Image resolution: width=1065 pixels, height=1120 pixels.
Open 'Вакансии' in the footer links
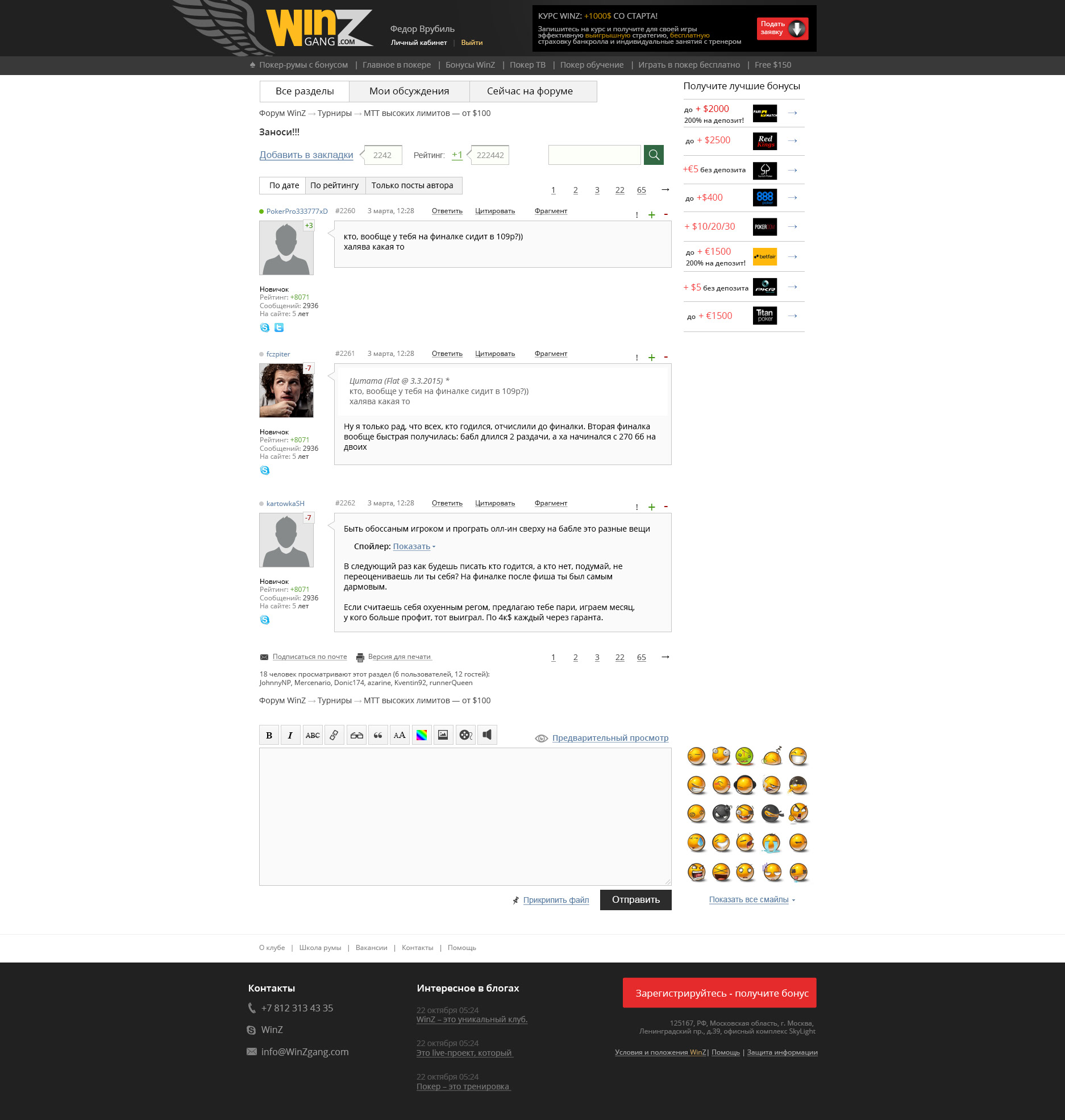pyautogui.click(x=372, y=948)
